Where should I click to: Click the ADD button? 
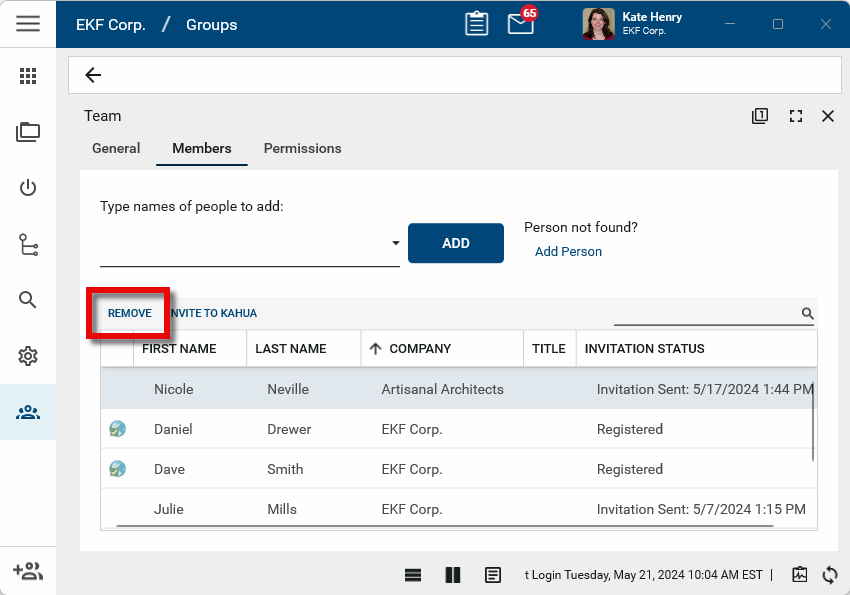point(456,243)
